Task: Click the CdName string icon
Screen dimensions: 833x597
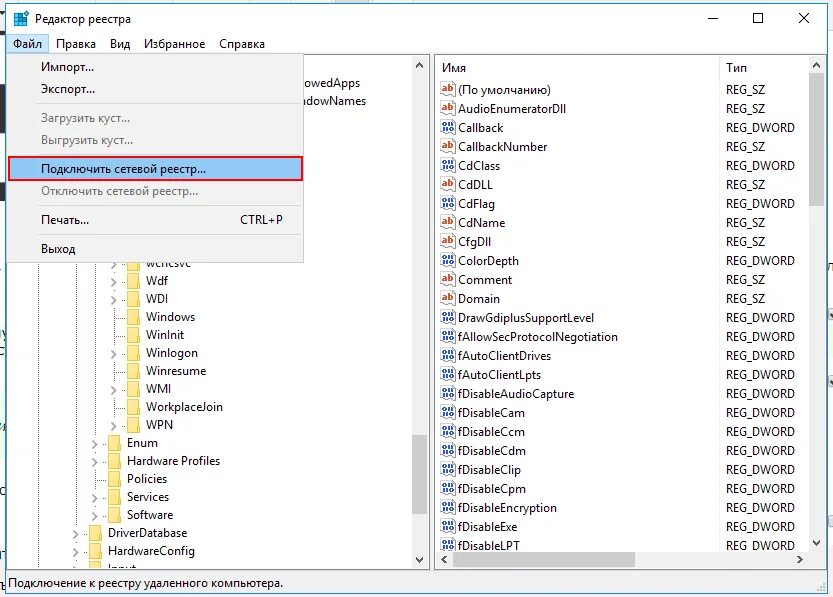Action: 448,222
